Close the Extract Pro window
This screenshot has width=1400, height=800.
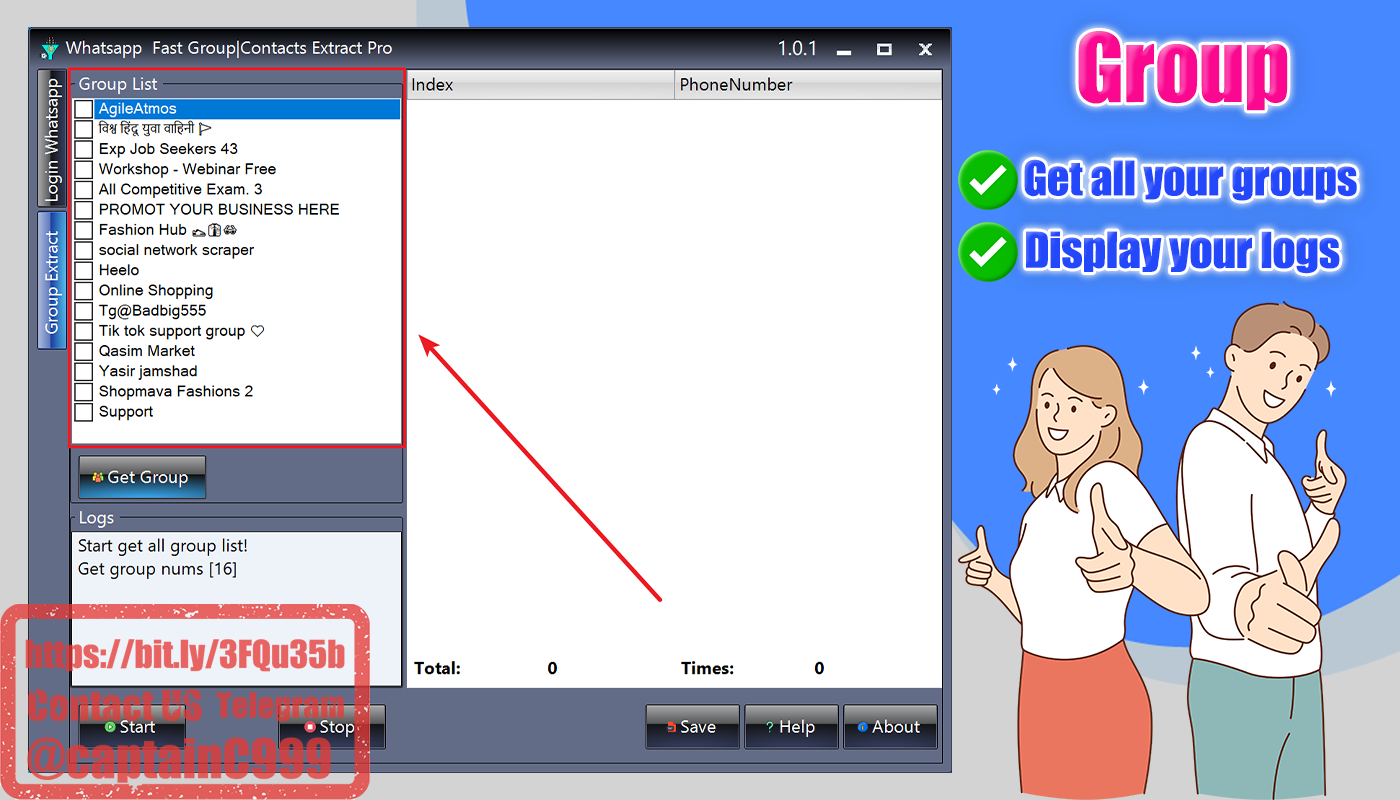[925, 49]
